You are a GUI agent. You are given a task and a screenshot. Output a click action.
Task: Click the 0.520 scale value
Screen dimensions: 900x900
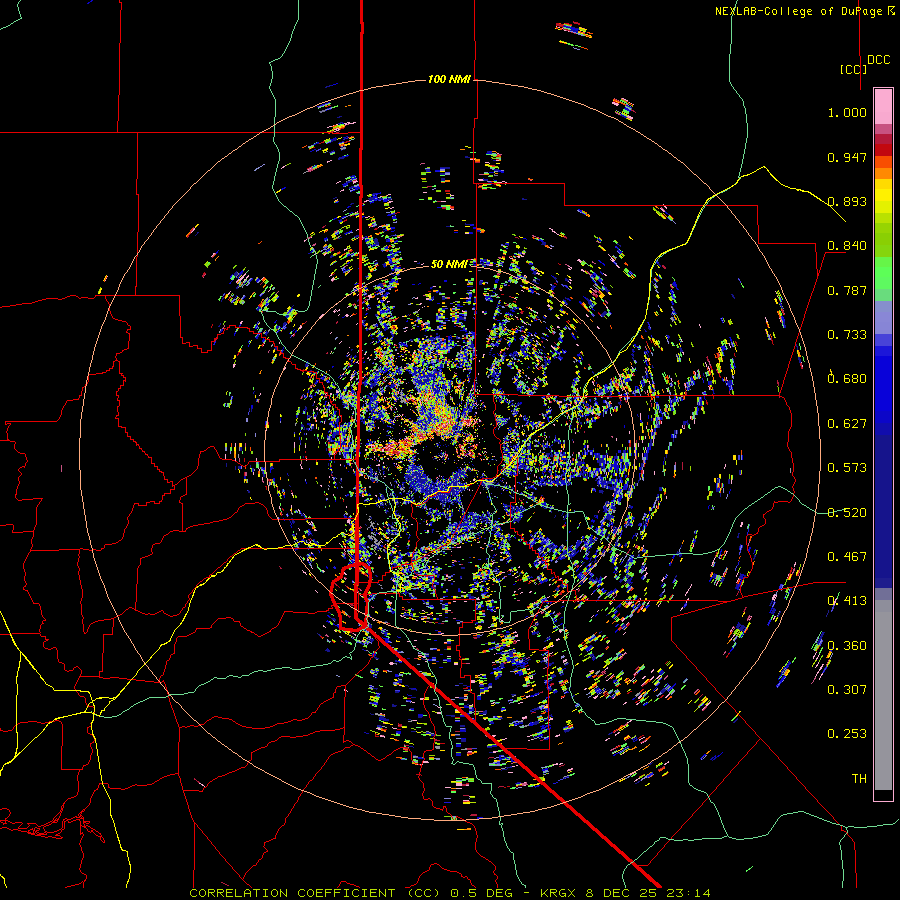tap(847, 513)
